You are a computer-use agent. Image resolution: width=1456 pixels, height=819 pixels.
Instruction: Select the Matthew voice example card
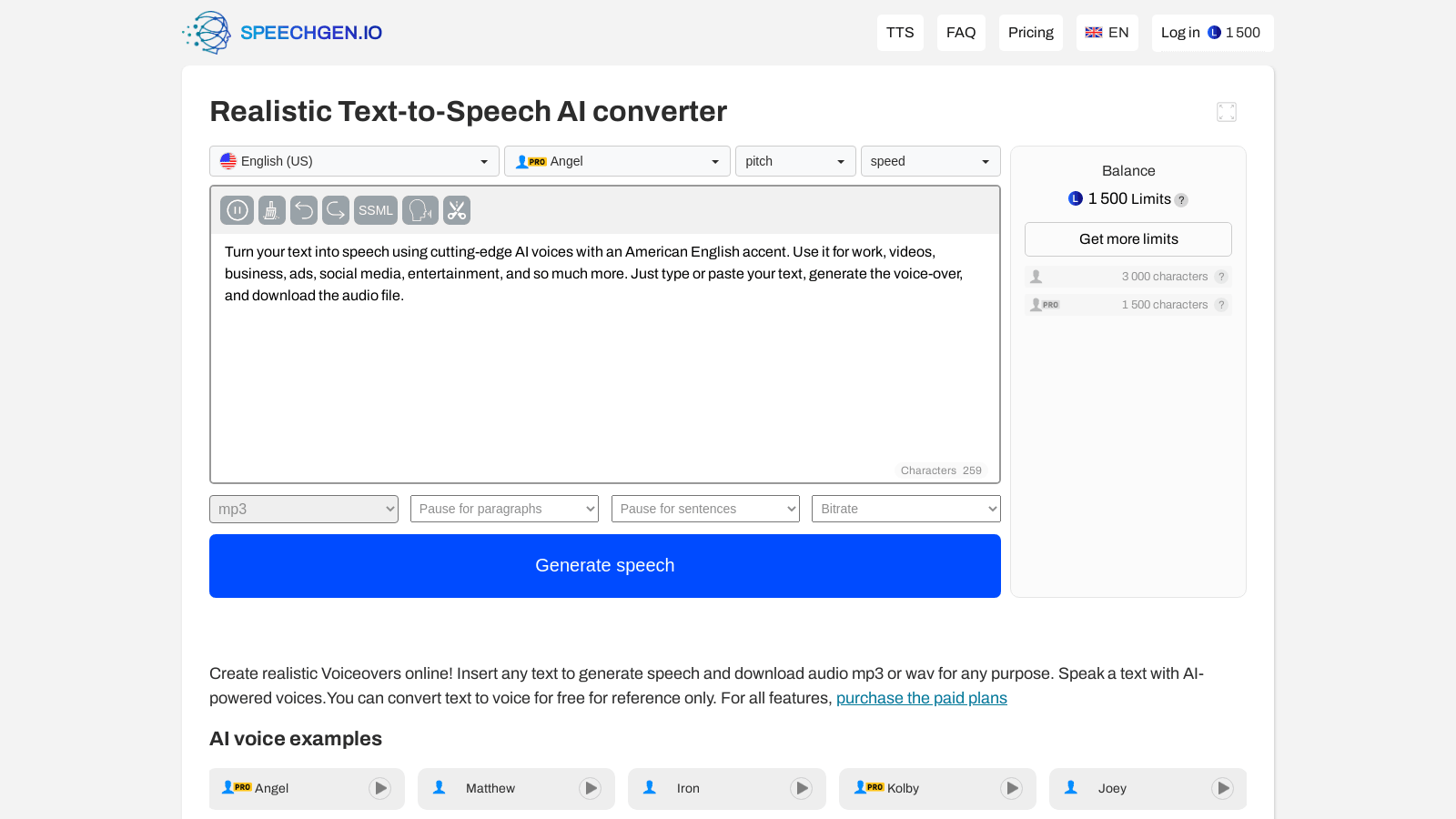(516, 788)
